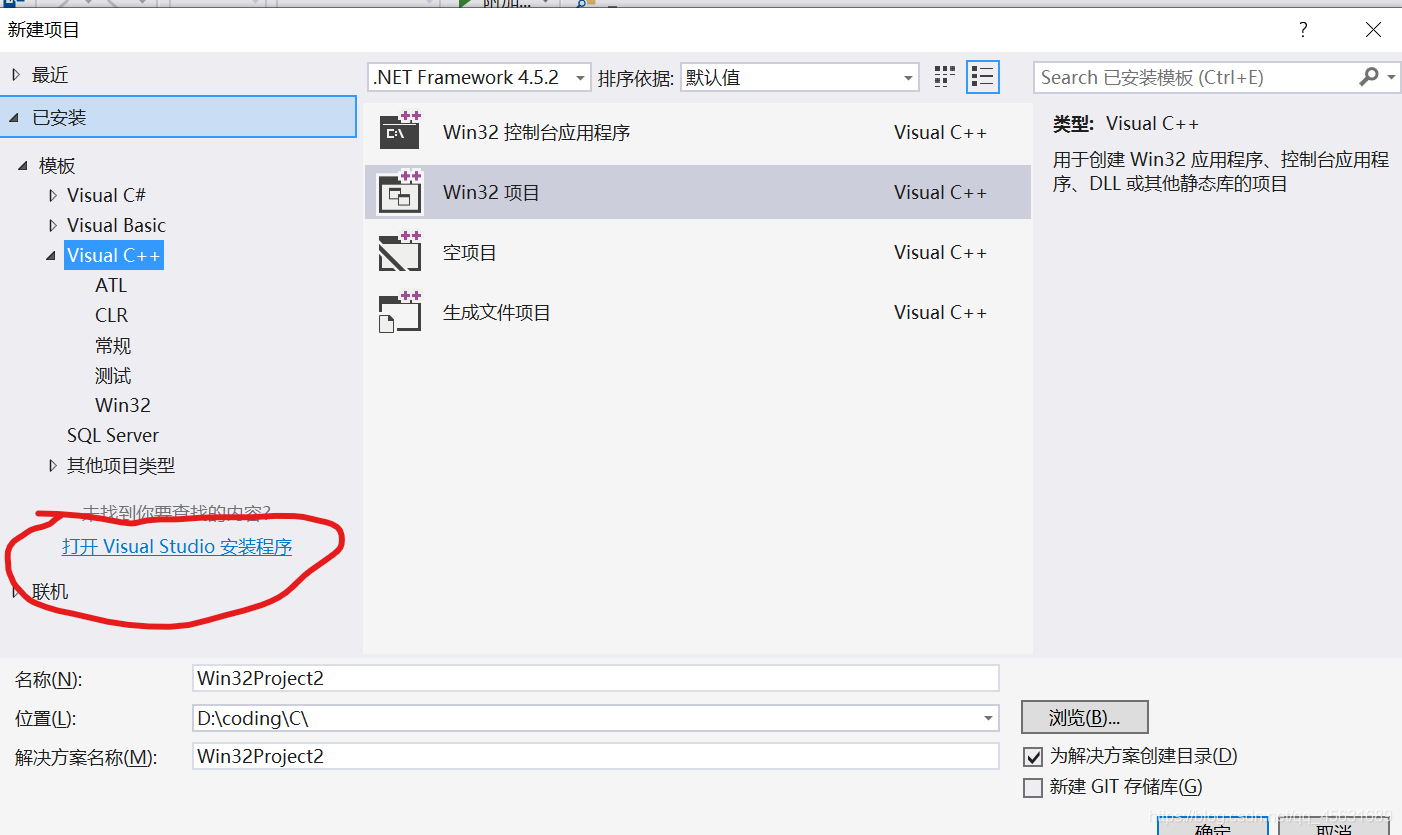Viewport: 1402px width, 835px height.
Task: Select the CLR template category
Action: [111, 316]
